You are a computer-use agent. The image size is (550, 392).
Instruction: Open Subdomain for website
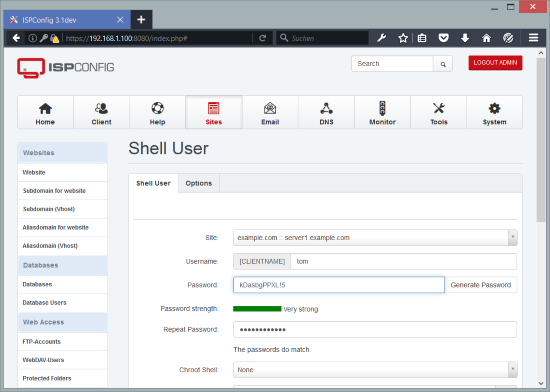coord(62,191)
